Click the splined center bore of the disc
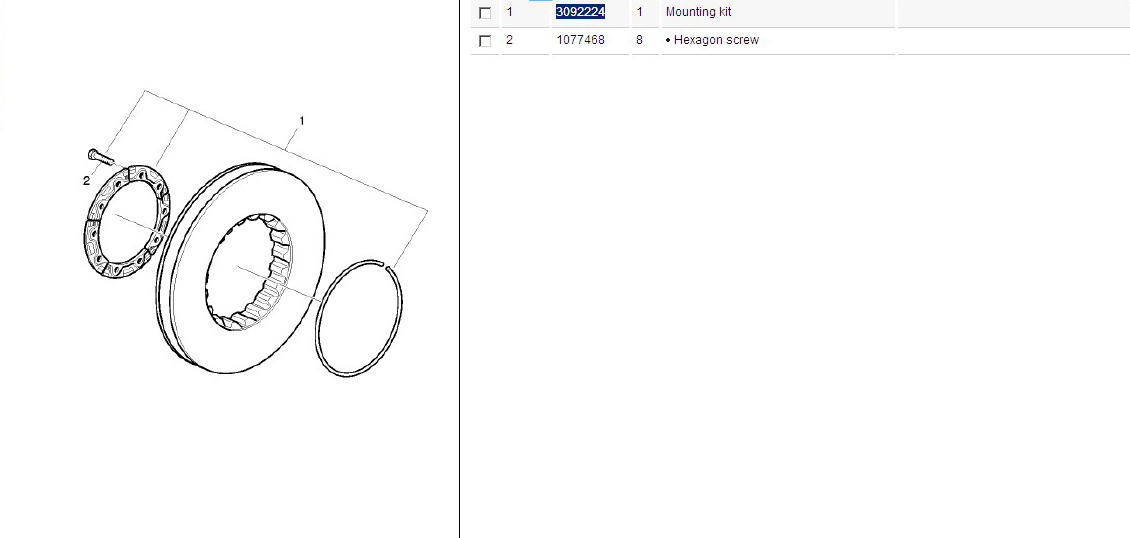Viewport: 1130px width, 538px height. coord(249,273)
